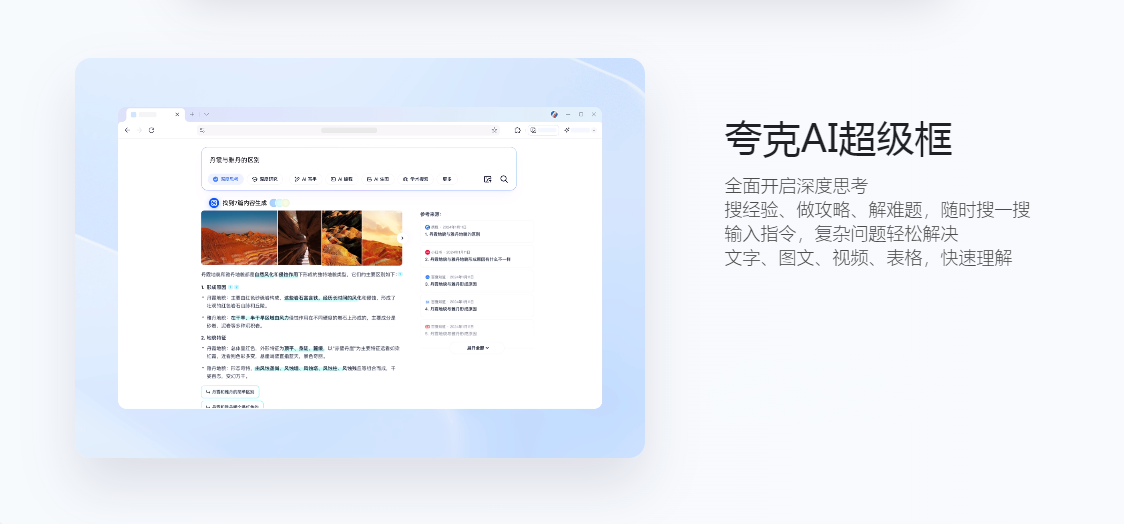
Task: Open reference 4 in the sources list
Action: 476,305
